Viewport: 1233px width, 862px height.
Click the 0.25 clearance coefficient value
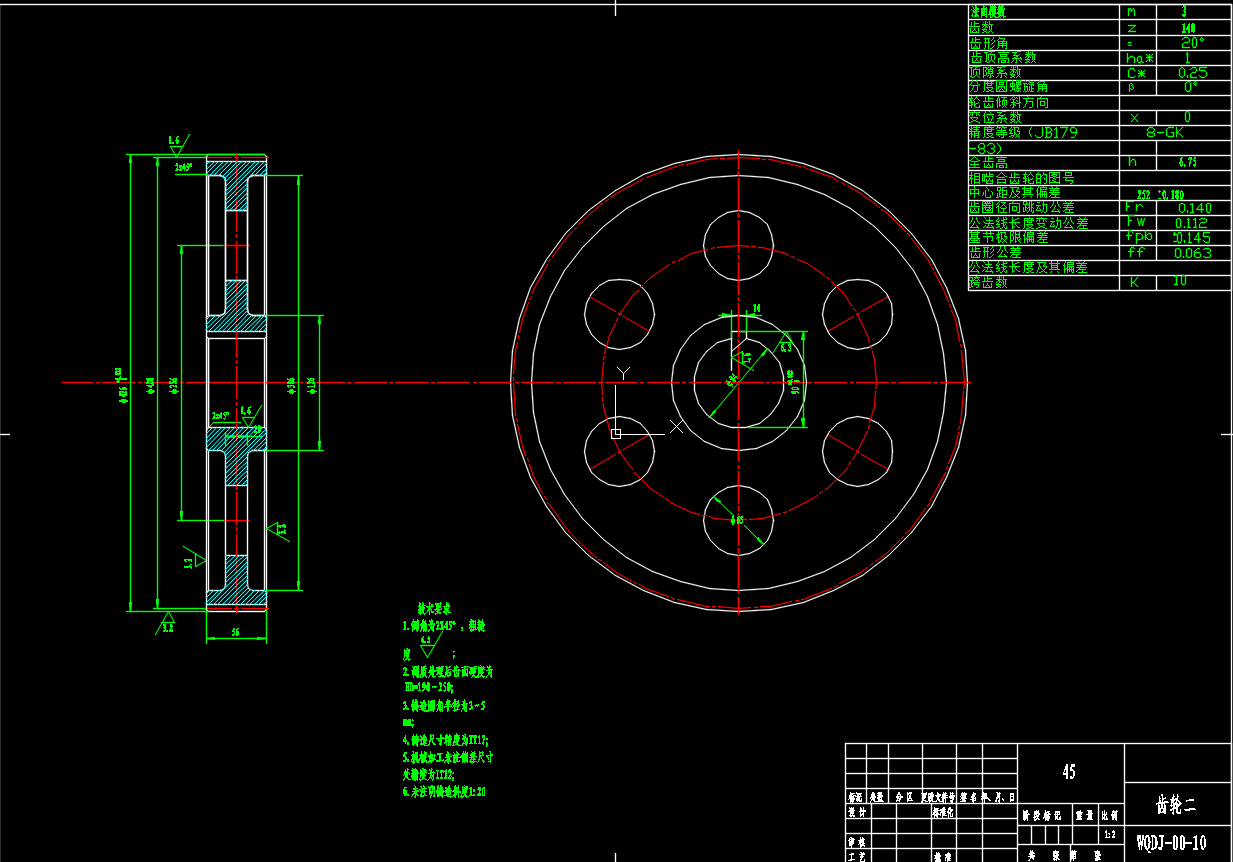pos(1192,72)
